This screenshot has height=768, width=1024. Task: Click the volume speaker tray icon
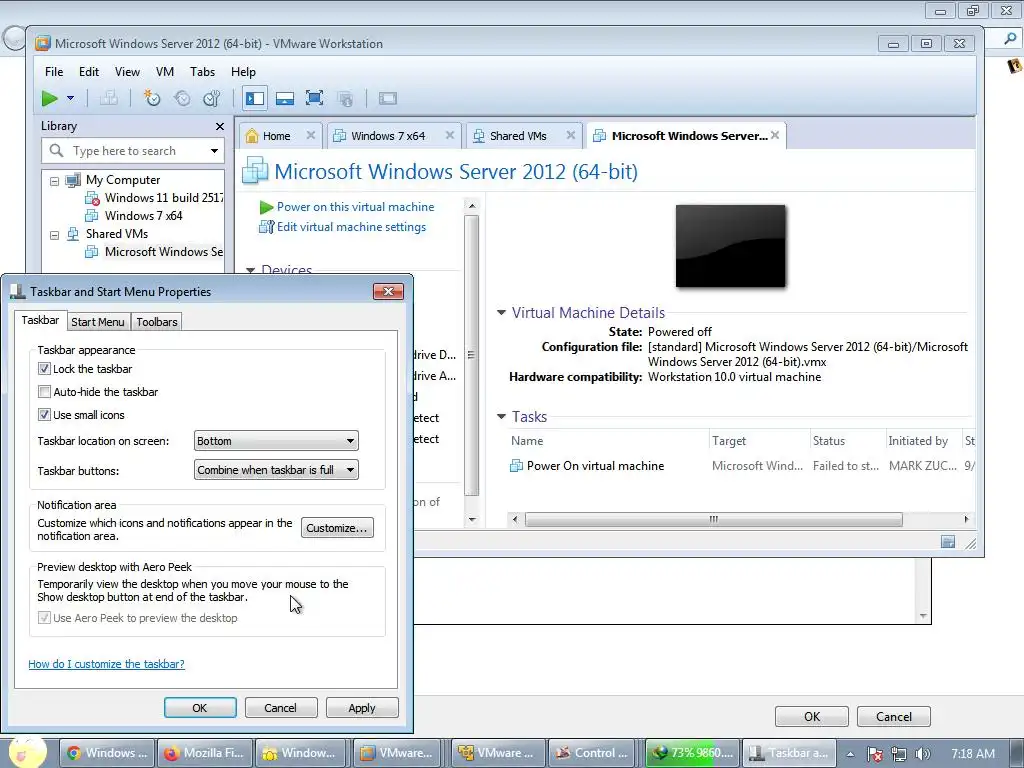[x=923, y=754]
